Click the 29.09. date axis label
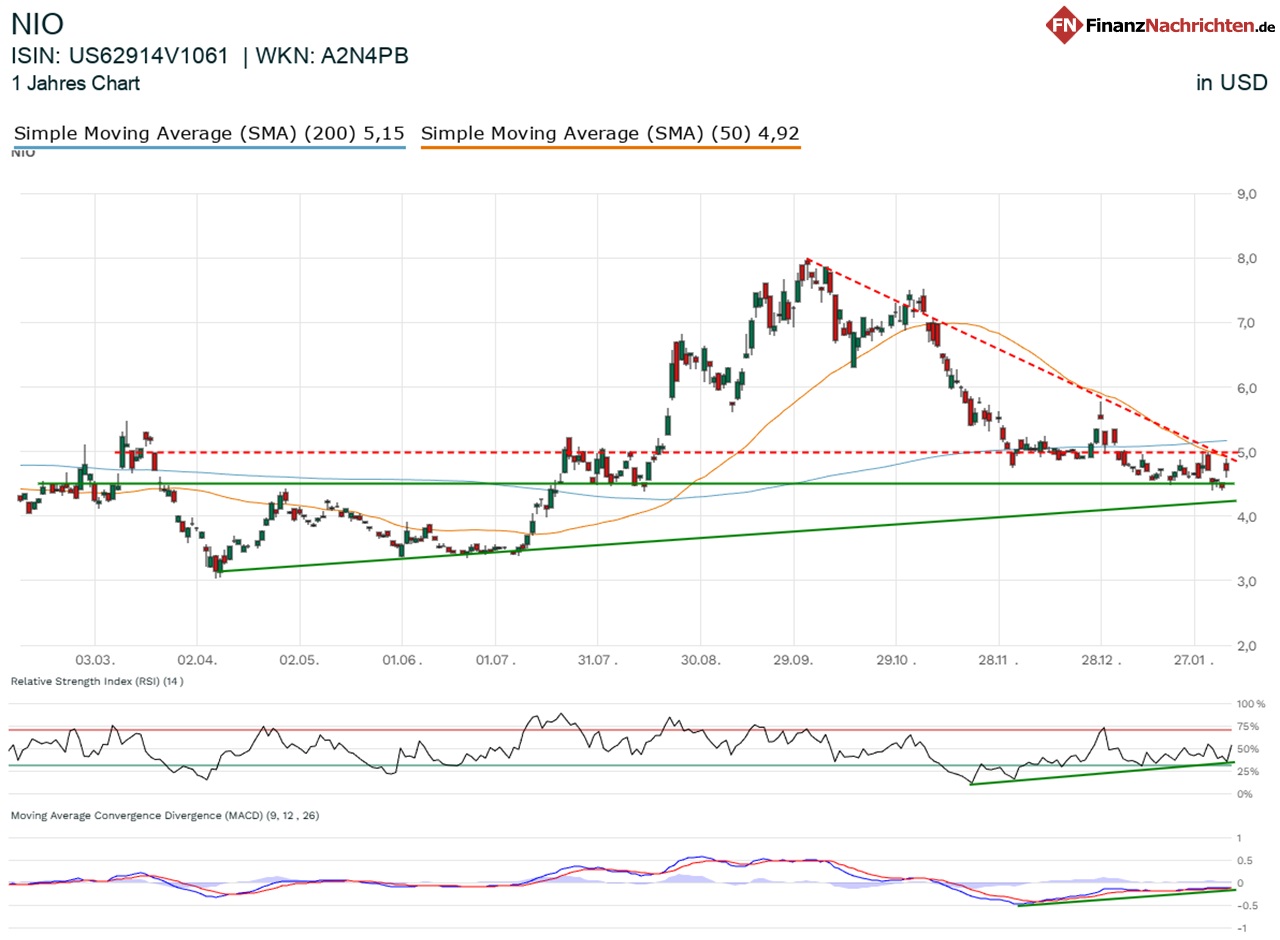Viewport: 1280px width, 940px height. pos(796,661)
